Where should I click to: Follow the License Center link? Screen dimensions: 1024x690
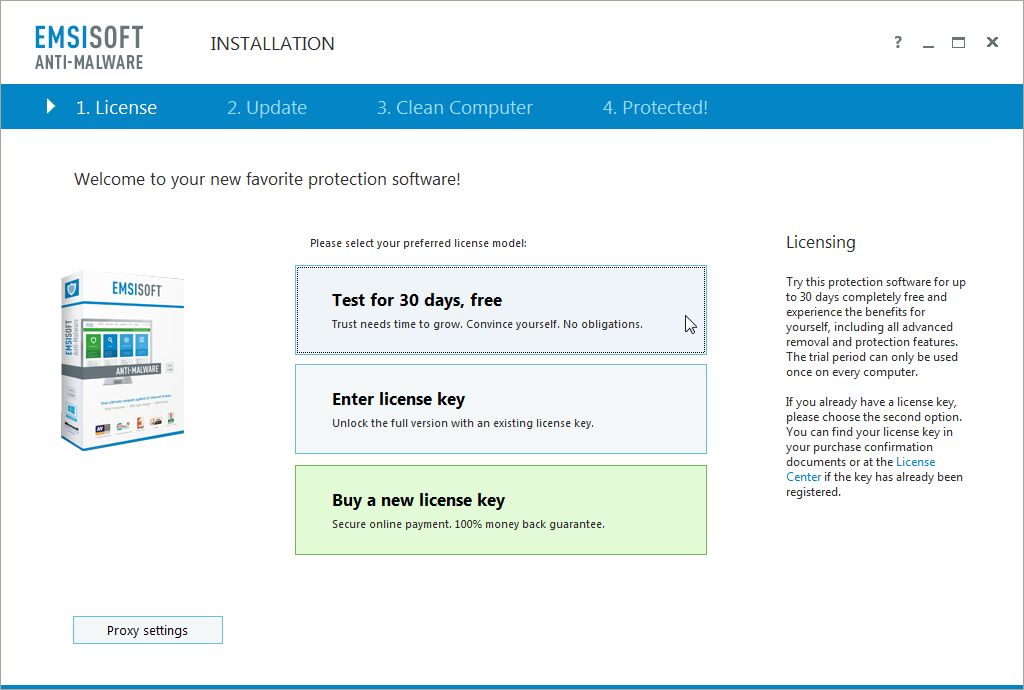pyautogui.click(x=914, y=463)
